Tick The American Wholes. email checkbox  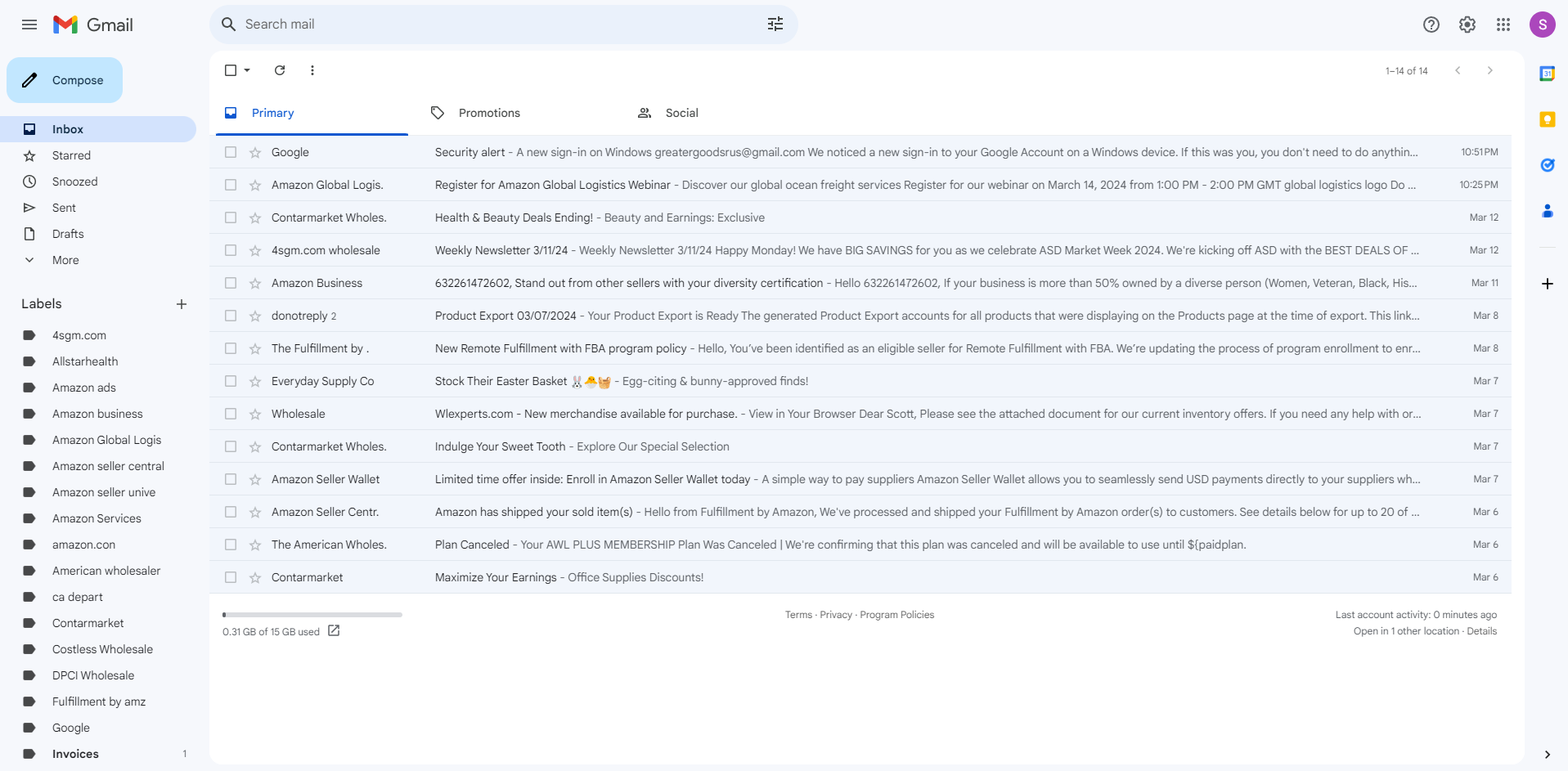(231, 545)
